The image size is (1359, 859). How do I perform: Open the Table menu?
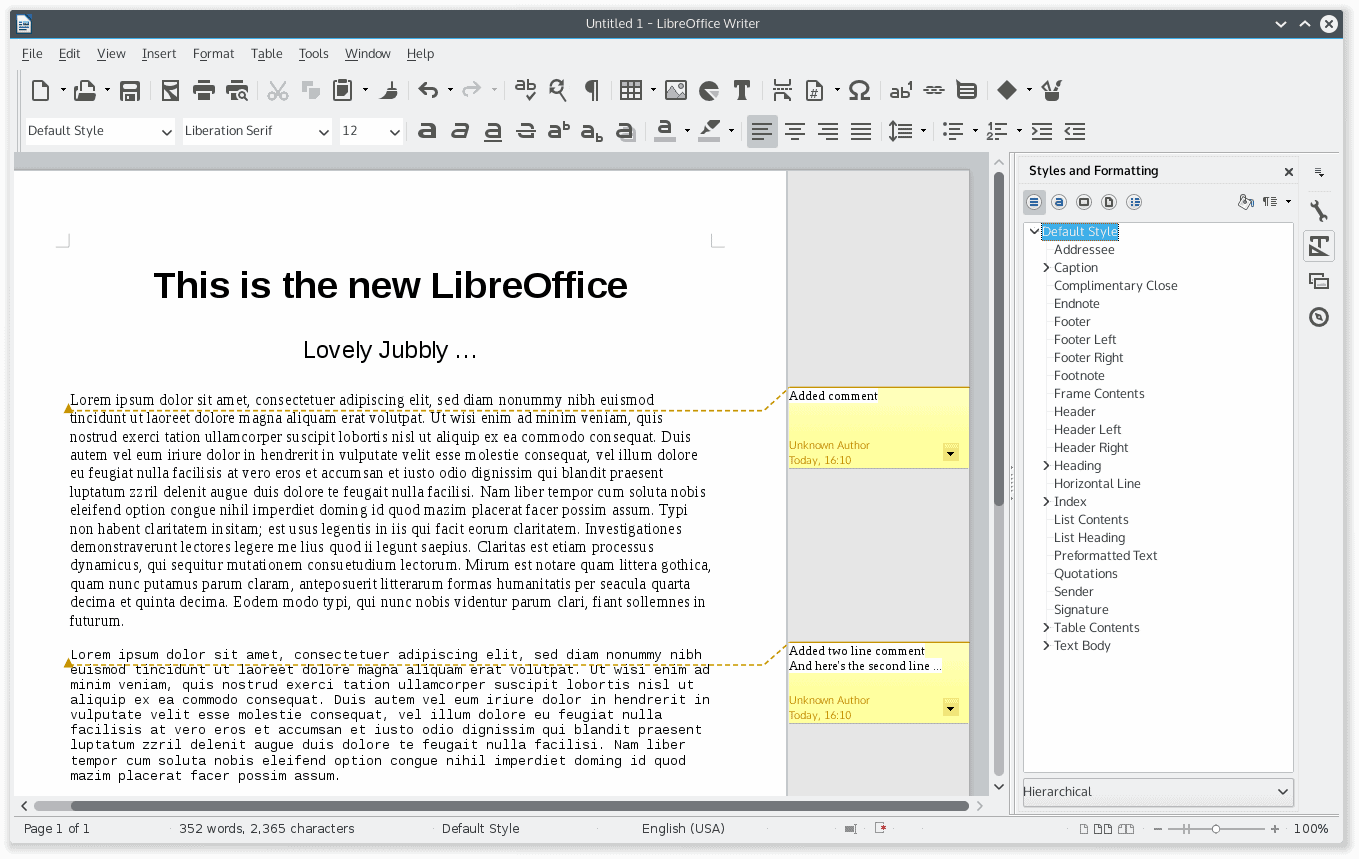(267, 54)
